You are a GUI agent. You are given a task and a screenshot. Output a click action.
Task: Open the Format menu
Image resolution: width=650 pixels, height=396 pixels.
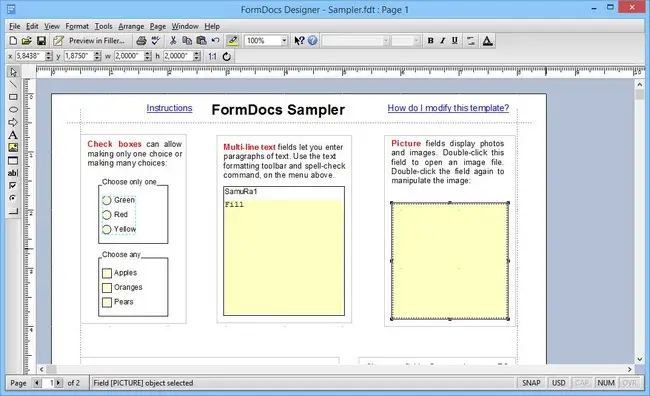coord(77,26)
